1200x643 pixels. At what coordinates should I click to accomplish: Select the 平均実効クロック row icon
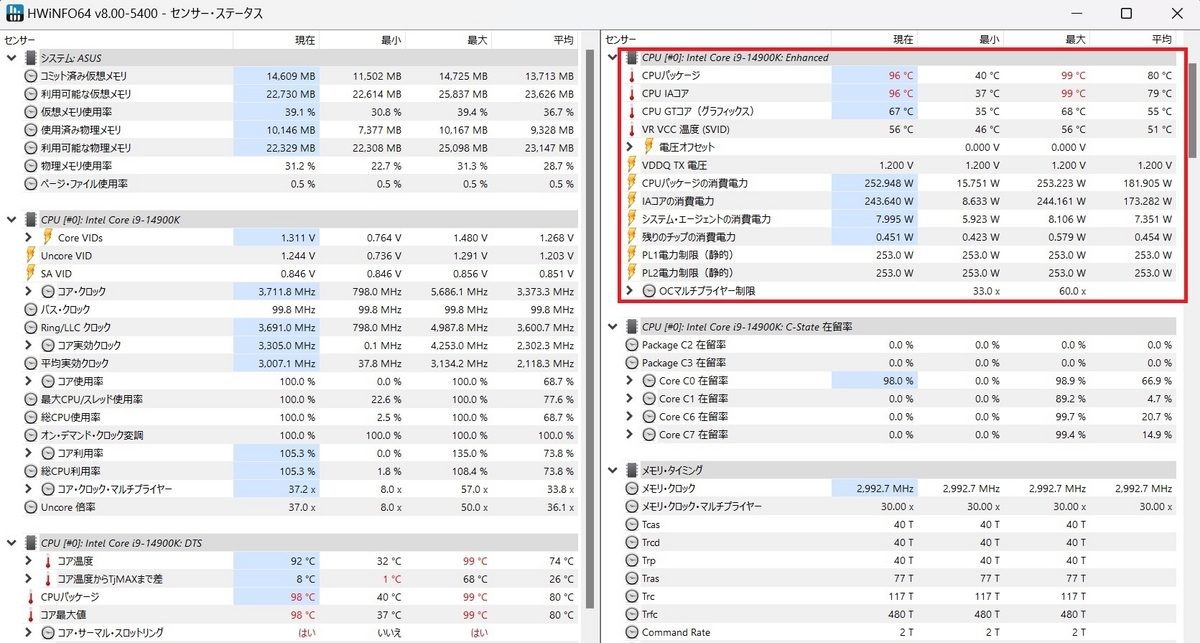(31, 364)
